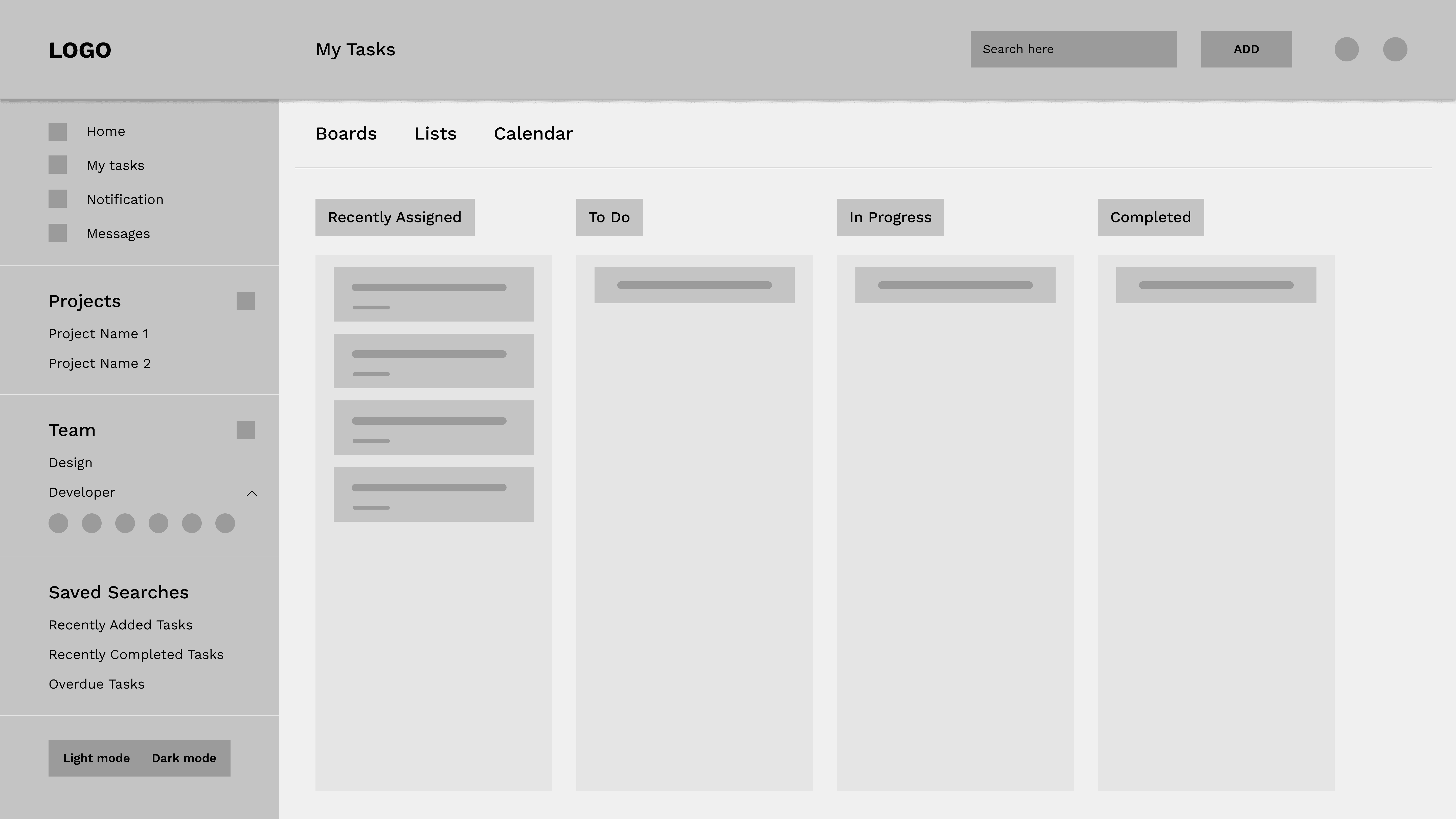Collapse the Developer team chevron

tap(252, 493)
